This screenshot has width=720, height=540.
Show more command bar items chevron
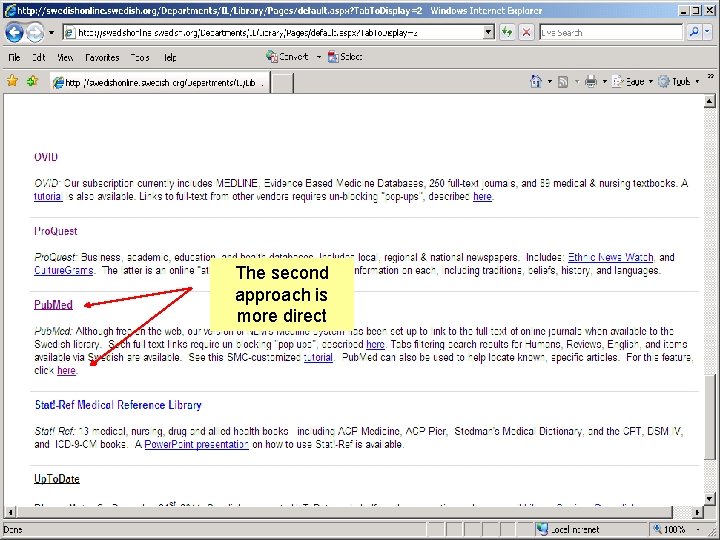pyautogui.click(x=710, y=77)
